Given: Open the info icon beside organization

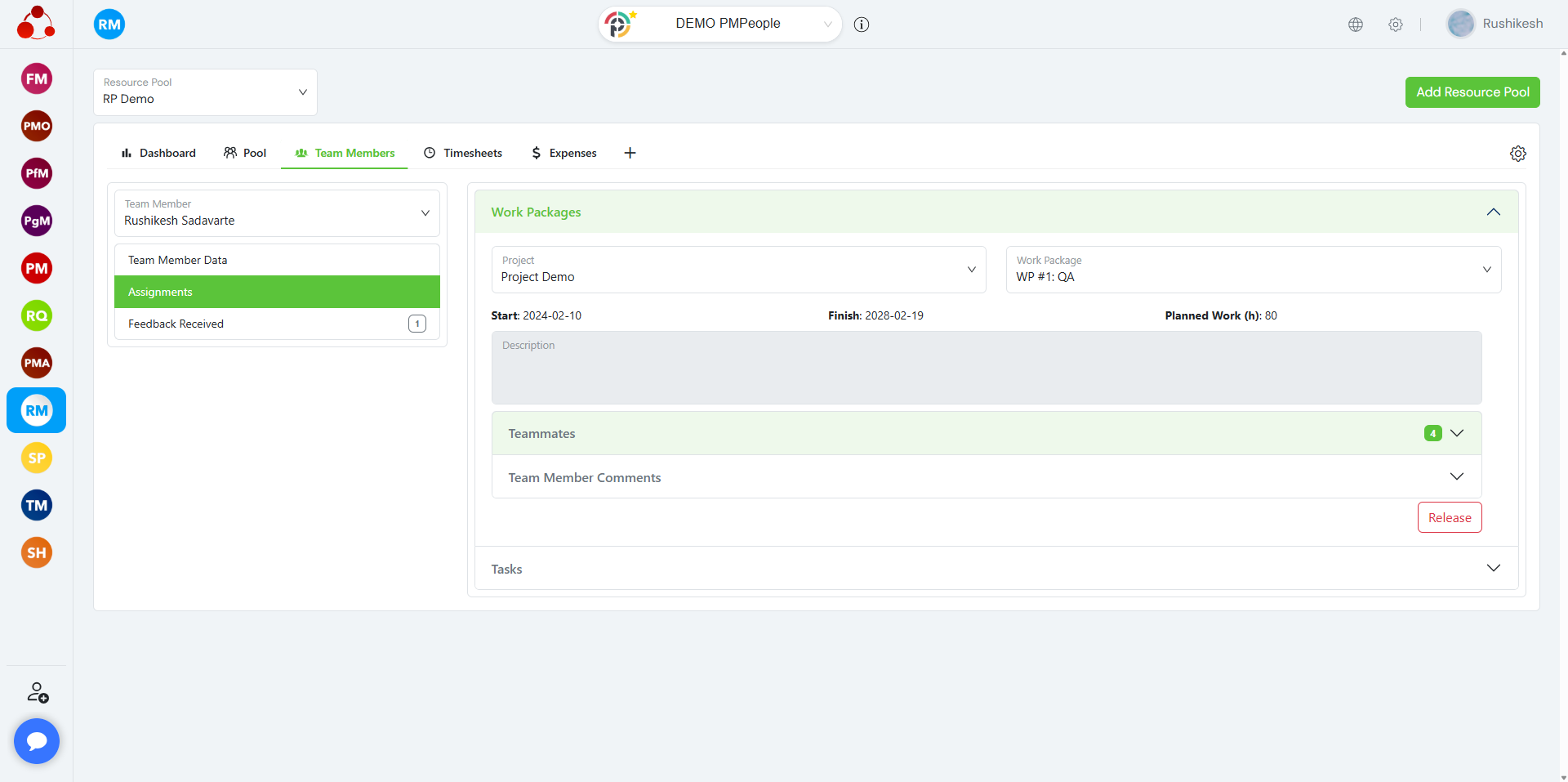Looking at the screenshot, I should [x=862, y=25].
